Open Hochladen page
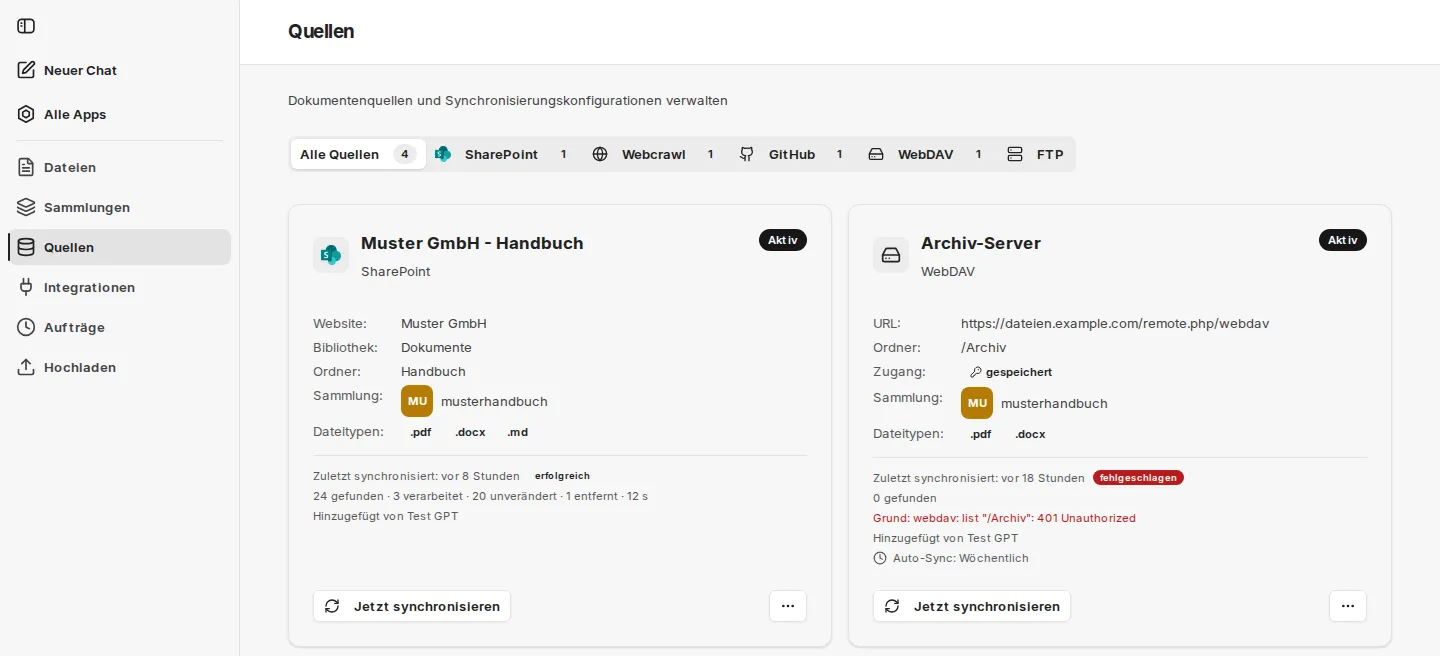 pos(119,367)
